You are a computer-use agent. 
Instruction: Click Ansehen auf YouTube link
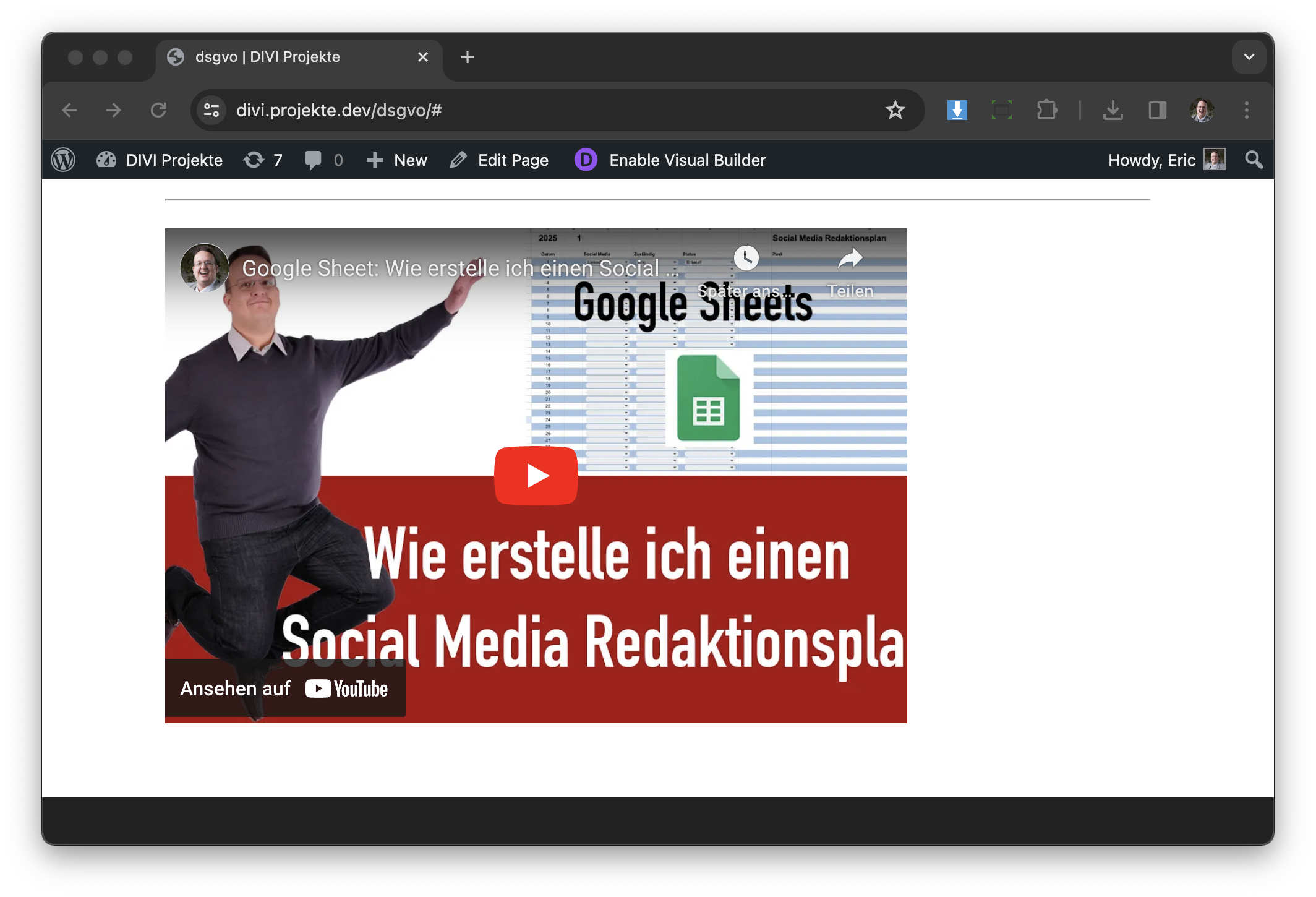pyautogui.click(x=284, y=689)
